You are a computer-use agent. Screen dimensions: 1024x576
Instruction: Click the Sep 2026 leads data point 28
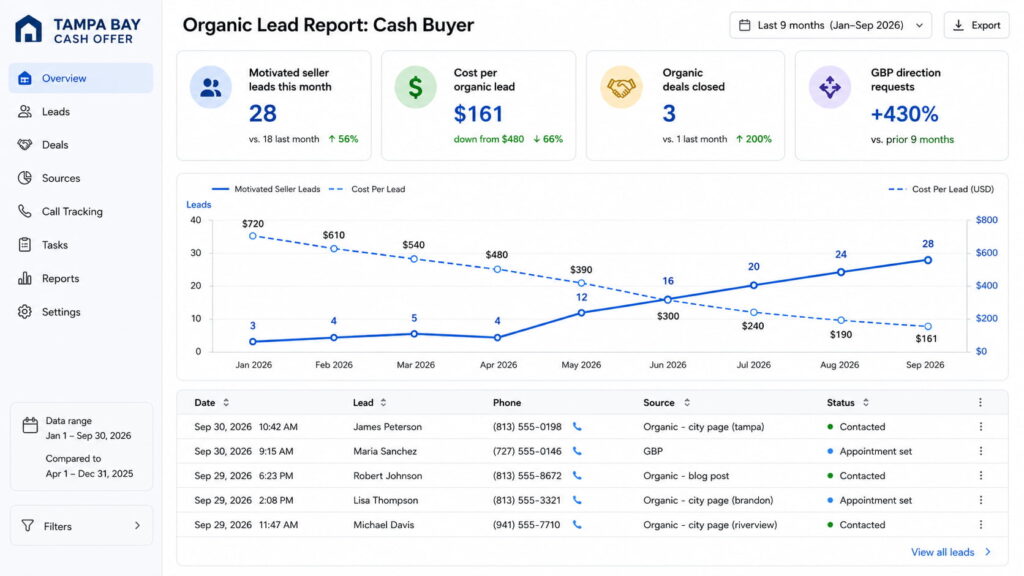[x=928, y=260]
